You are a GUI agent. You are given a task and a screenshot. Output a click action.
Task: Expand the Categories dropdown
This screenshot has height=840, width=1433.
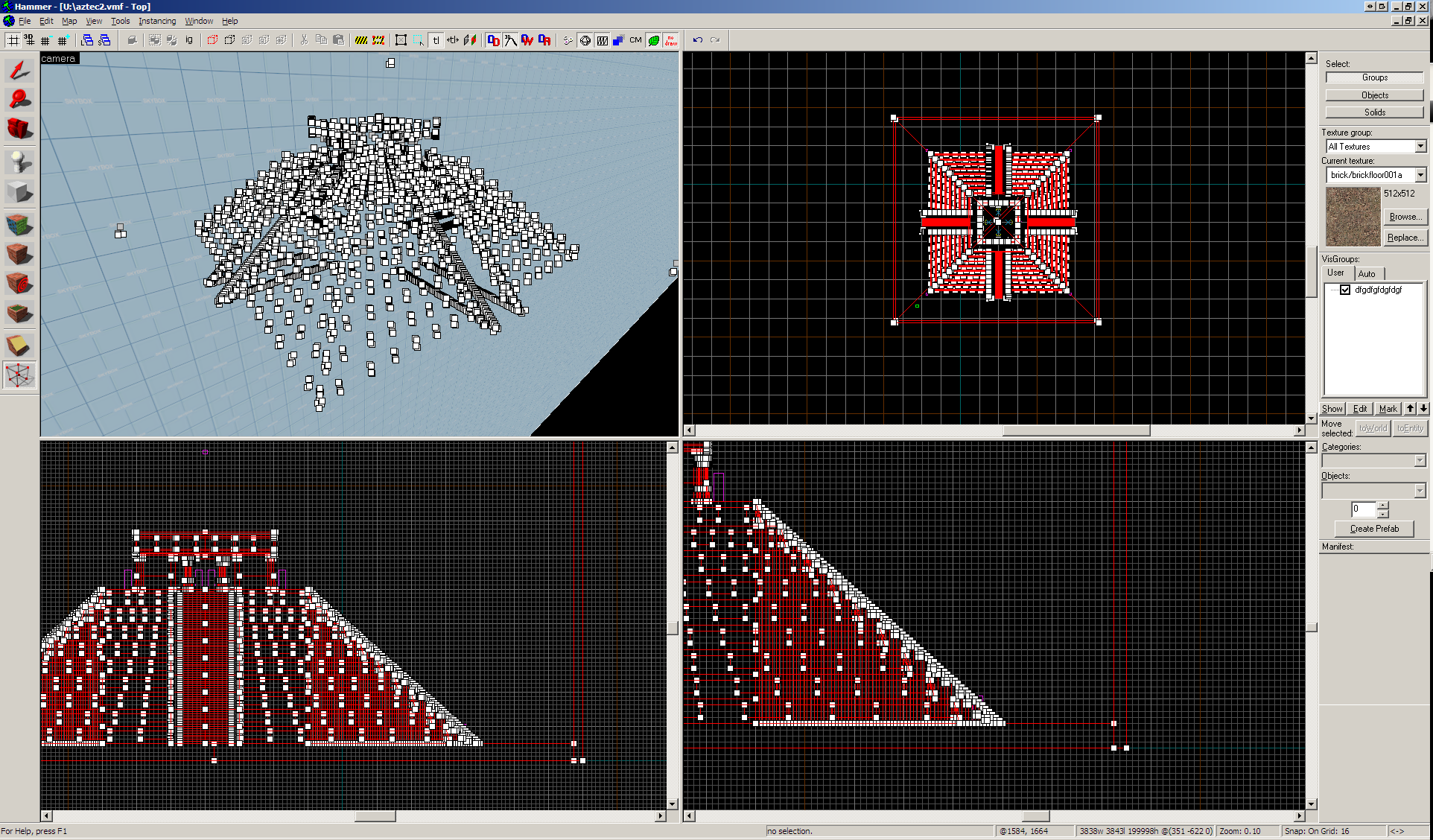tap(1420, 461)
